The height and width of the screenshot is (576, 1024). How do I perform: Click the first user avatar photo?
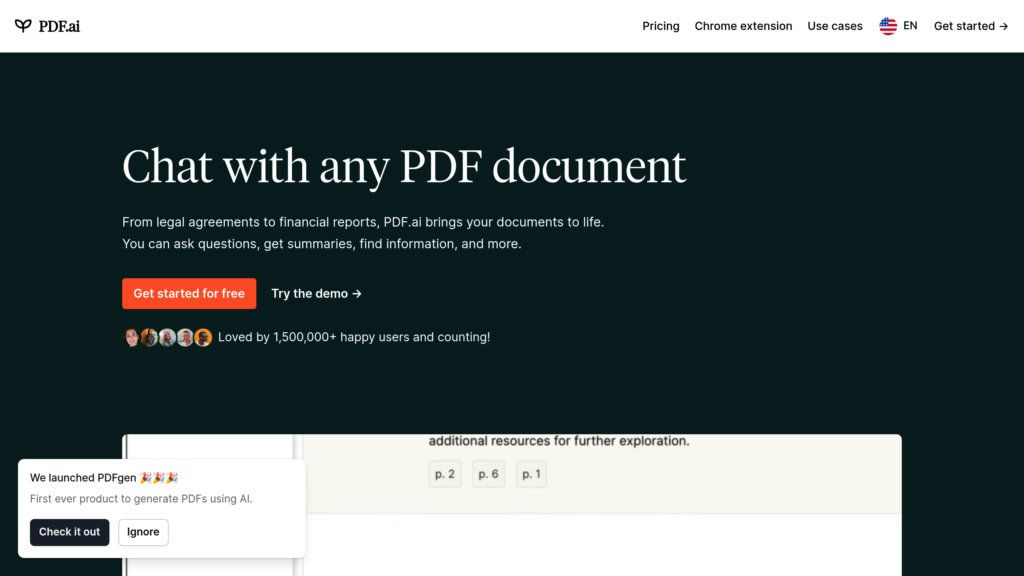[x=132, y=337]
